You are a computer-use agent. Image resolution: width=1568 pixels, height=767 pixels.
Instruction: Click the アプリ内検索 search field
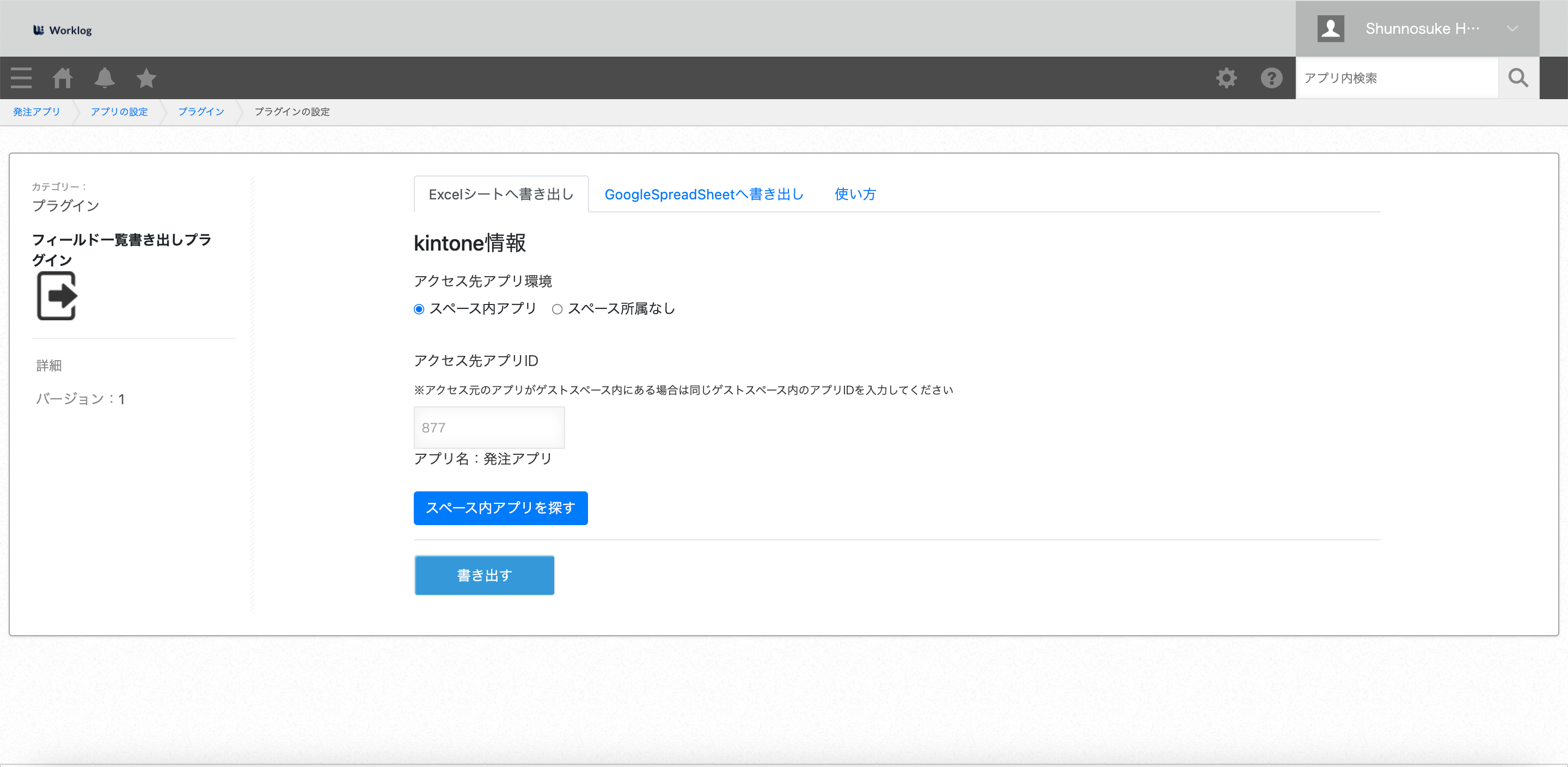click(1396, 78)
